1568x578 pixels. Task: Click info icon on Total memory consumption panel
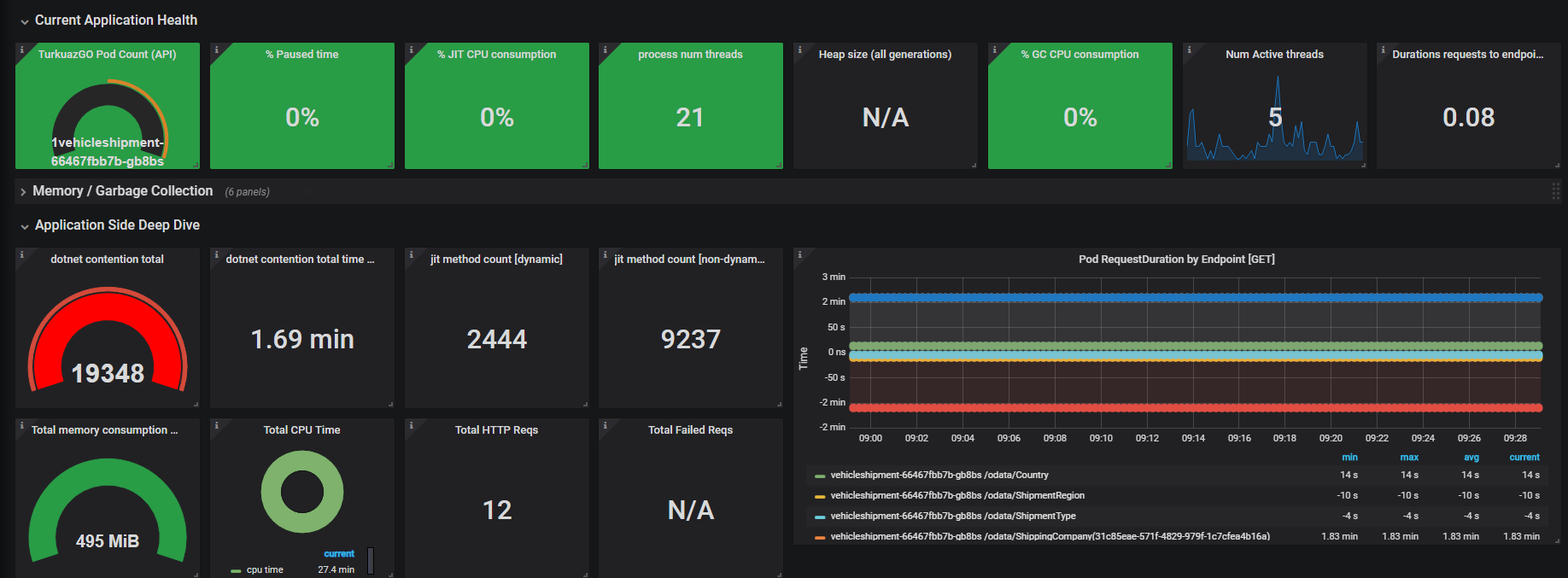(22, 426)
